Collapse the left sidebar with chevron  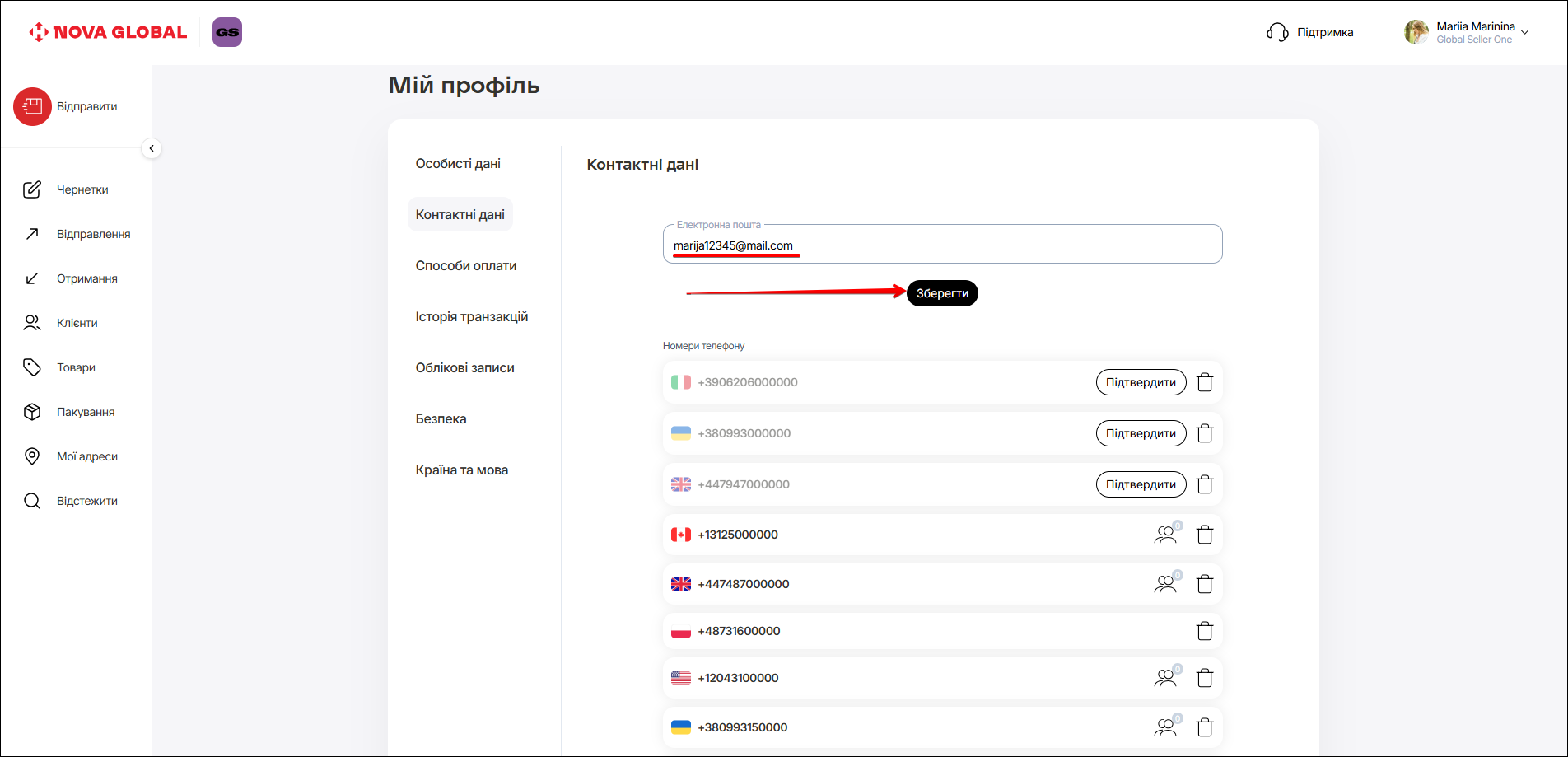(152, 148)
